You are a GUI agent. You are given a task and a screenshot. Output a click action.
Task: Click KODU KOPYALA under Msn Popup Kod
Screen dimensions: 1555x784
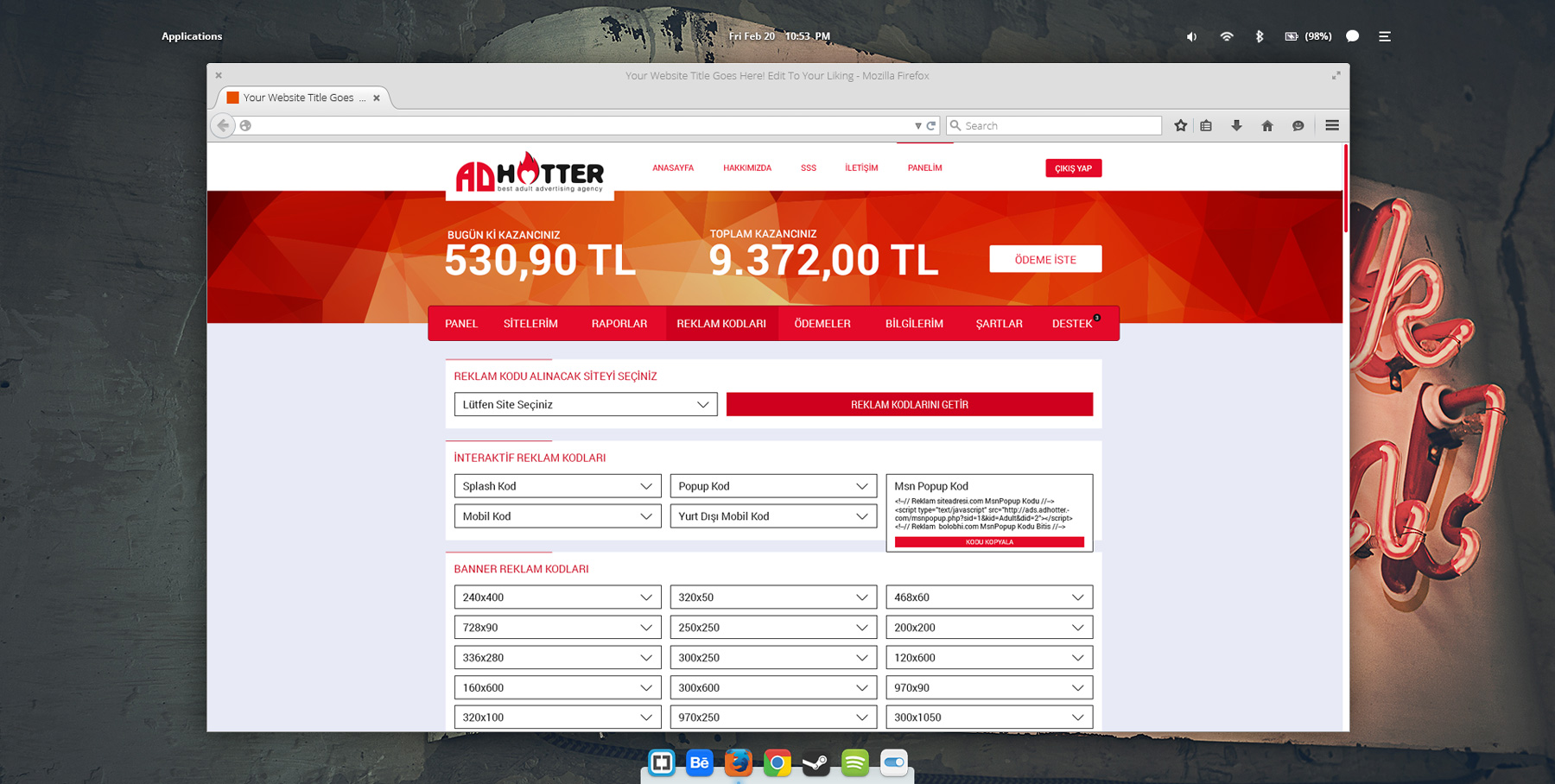point(989,542)
